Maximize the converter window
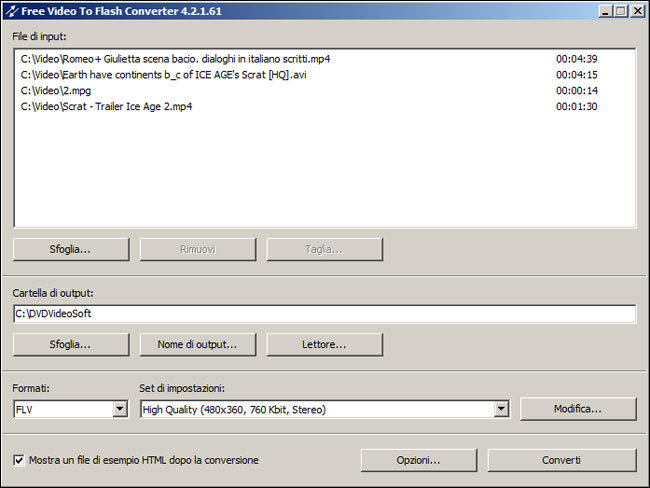650x488 pixels. [621, 11]
